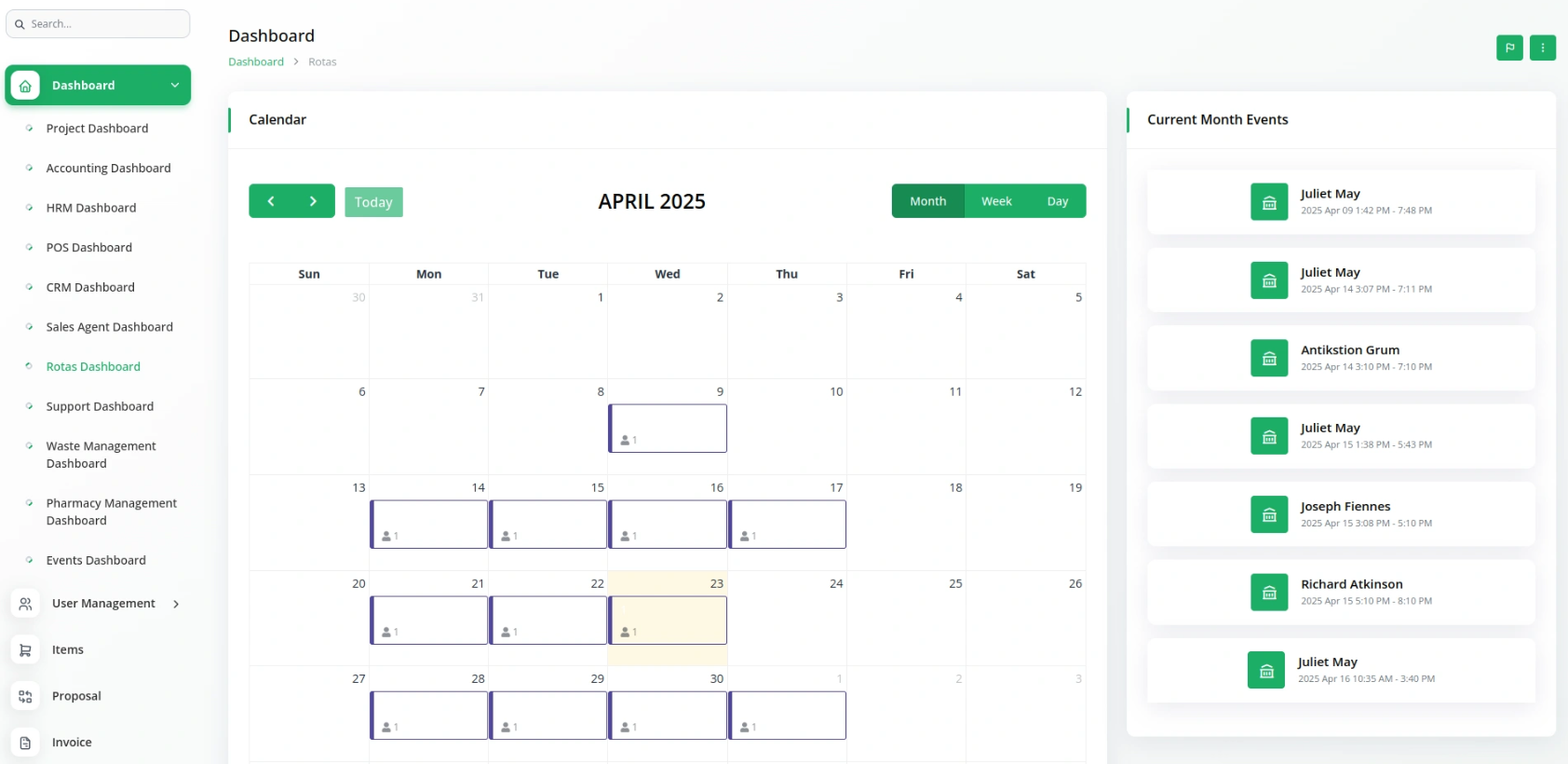Switch calendar to Day view
The height and width of the screenshot is (764, 1568).
(1057, 201)
